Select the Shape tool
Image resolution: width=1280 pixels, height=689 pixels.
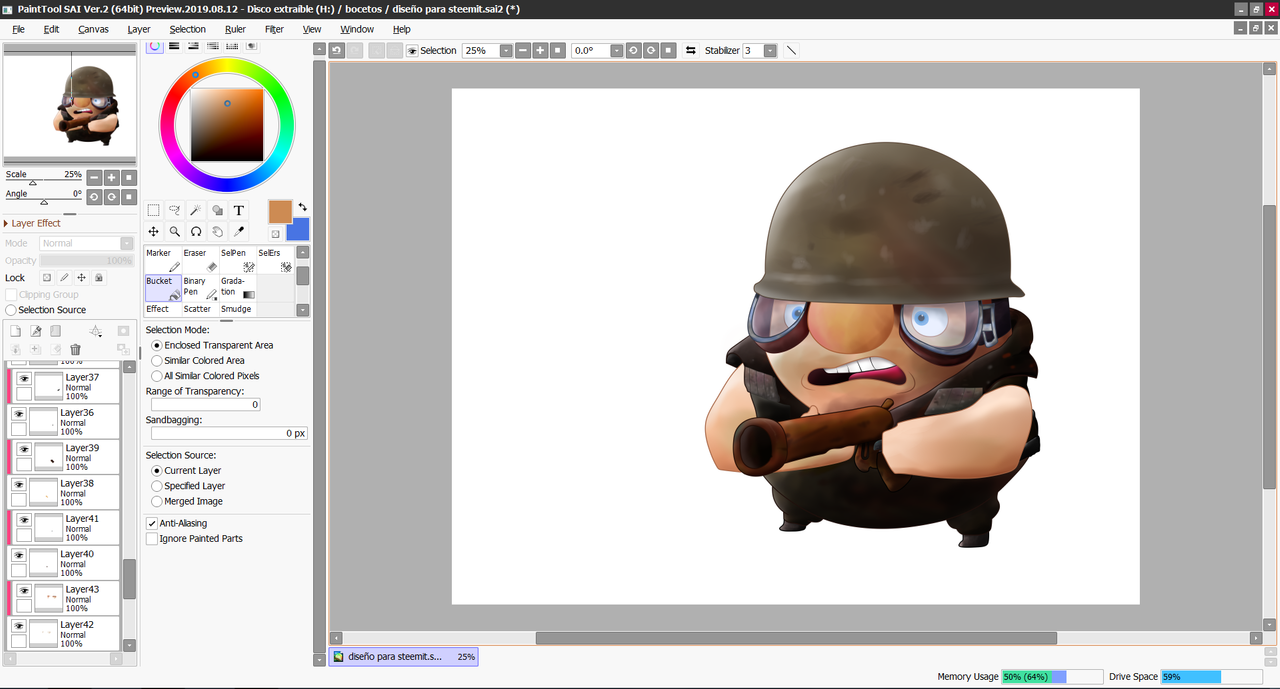point(217,210)
